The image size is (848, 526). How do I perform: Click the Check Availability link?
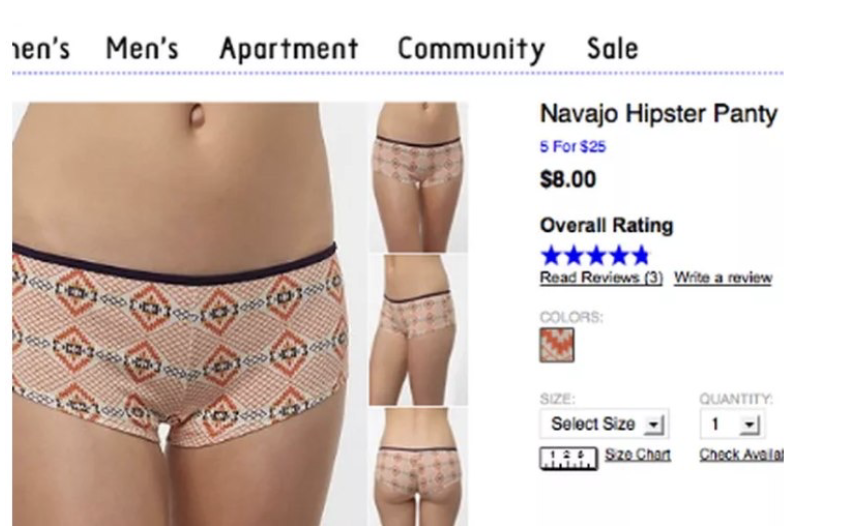tap(741, 455)
